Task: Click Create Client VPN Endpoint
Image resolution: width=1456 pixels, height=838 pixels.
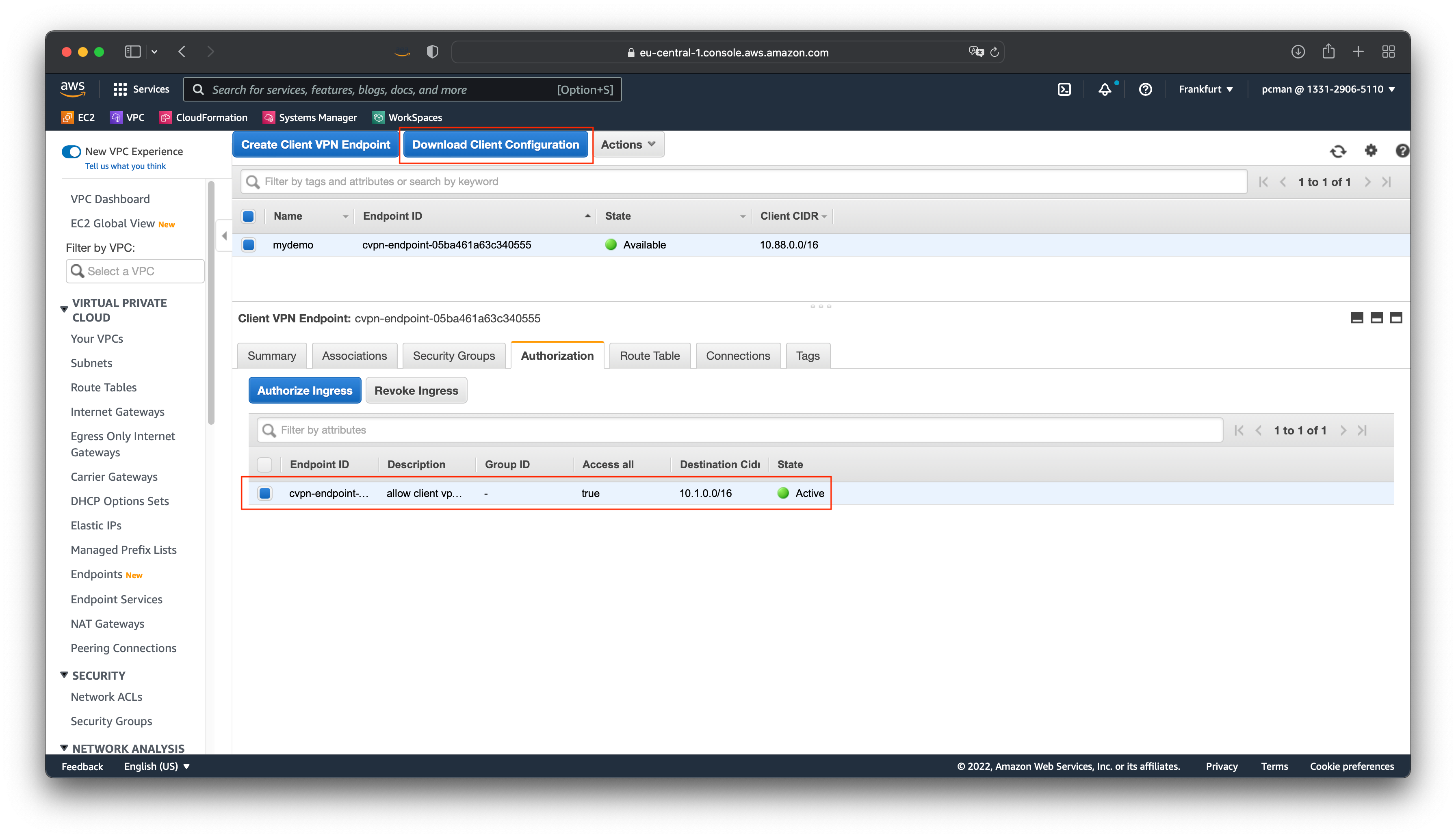Action: 316,145
